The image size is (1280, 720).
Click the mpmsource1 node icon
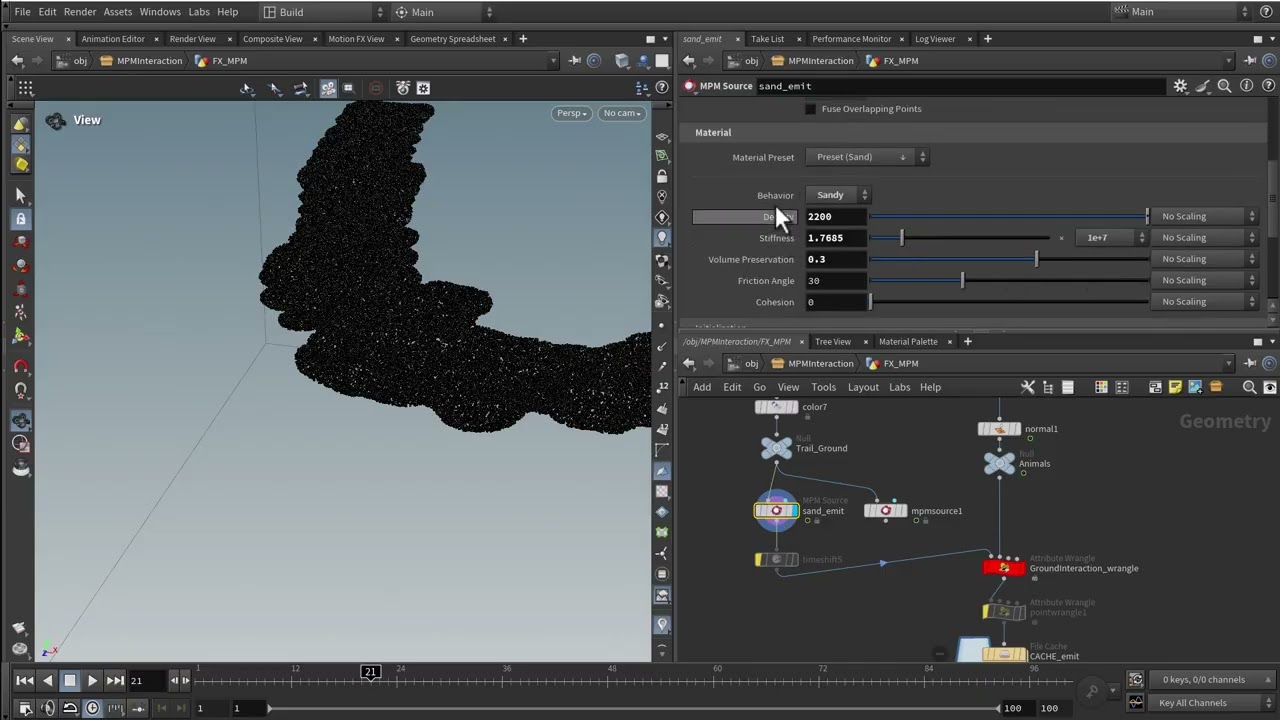[885, 511]
